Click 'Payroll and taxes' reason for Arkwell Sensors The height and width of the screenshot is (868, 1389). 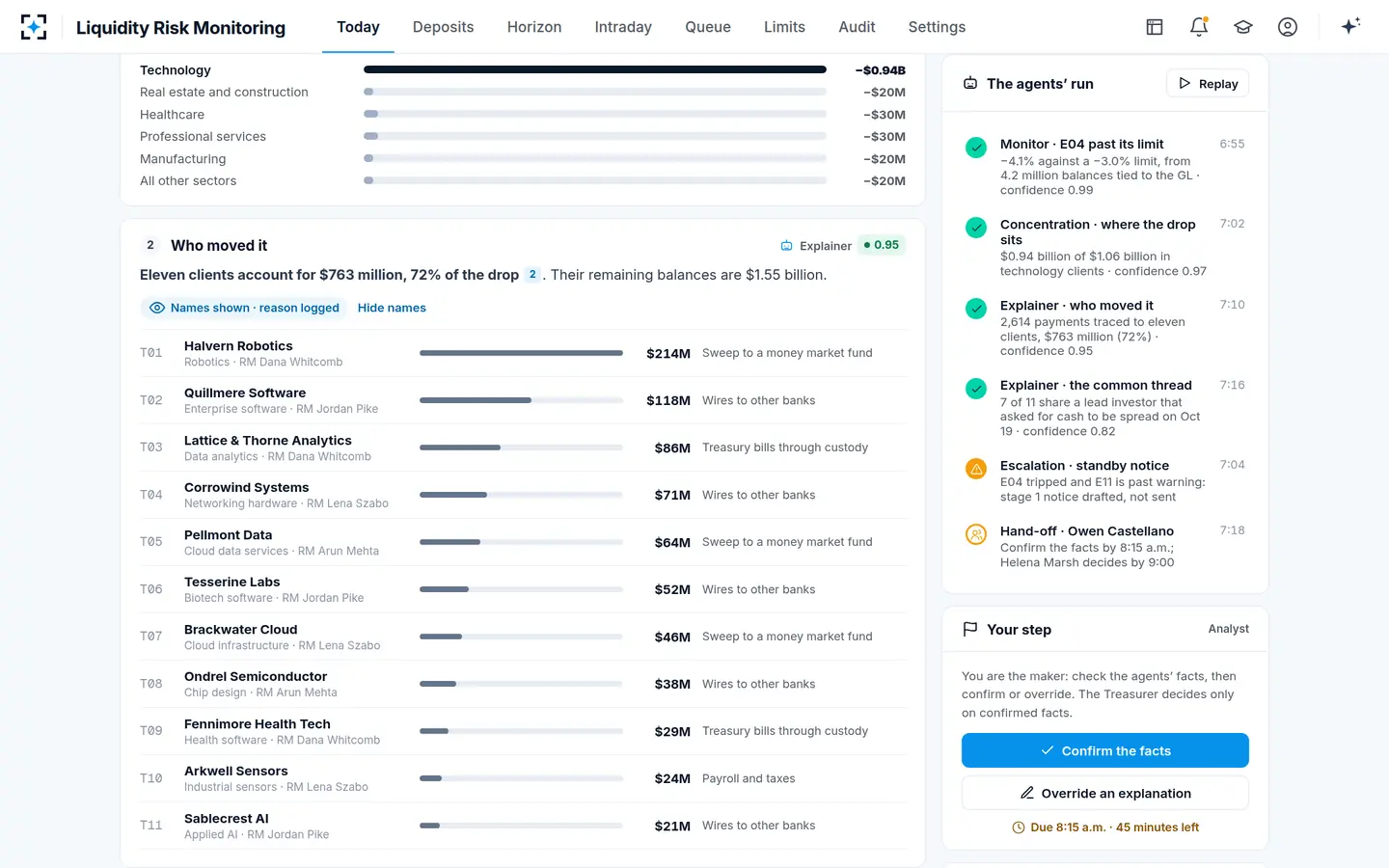click(749, 778)
